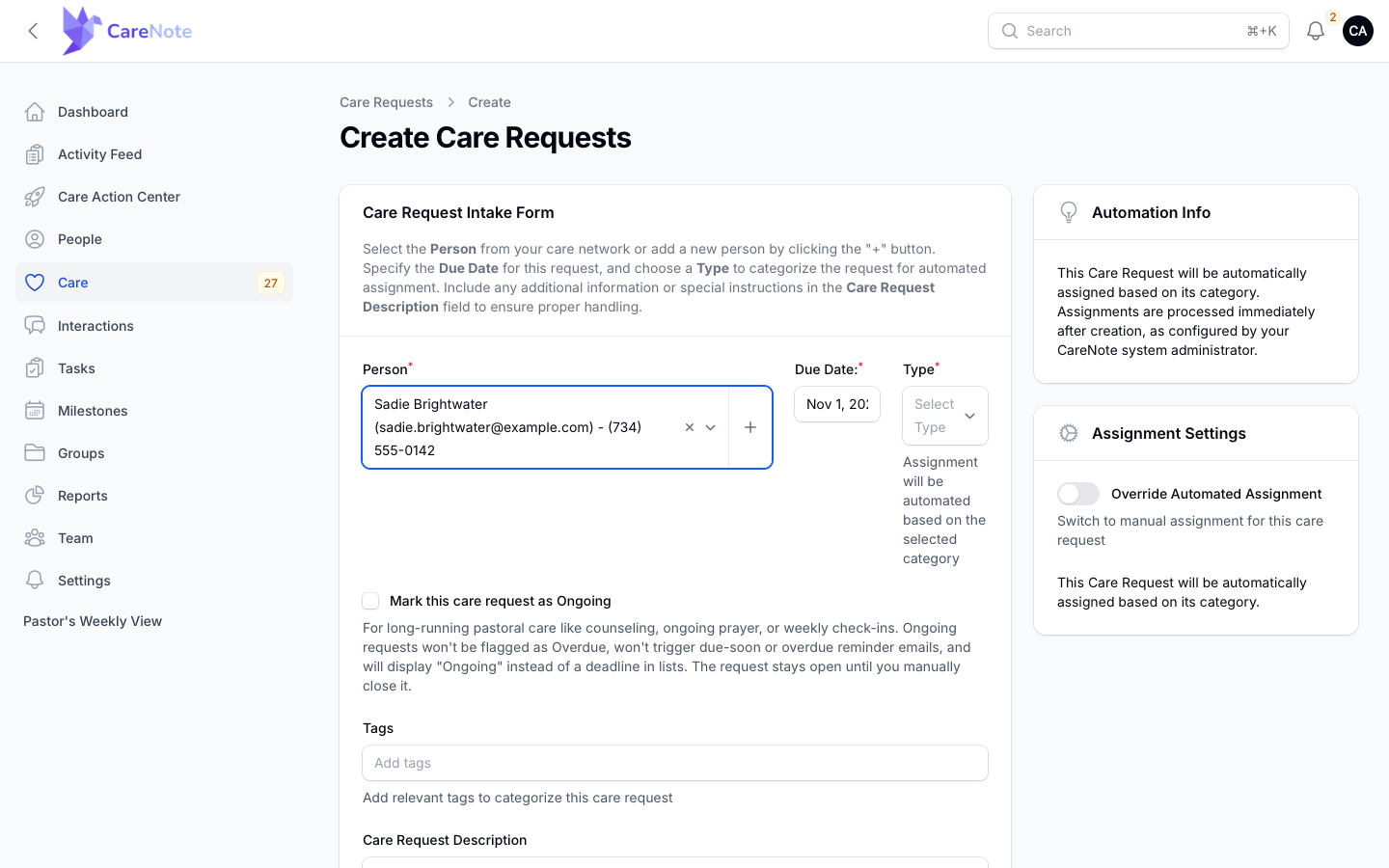Open Reports in the sidebar
This screenshot has height=868, width=1389.
[154, 496]
